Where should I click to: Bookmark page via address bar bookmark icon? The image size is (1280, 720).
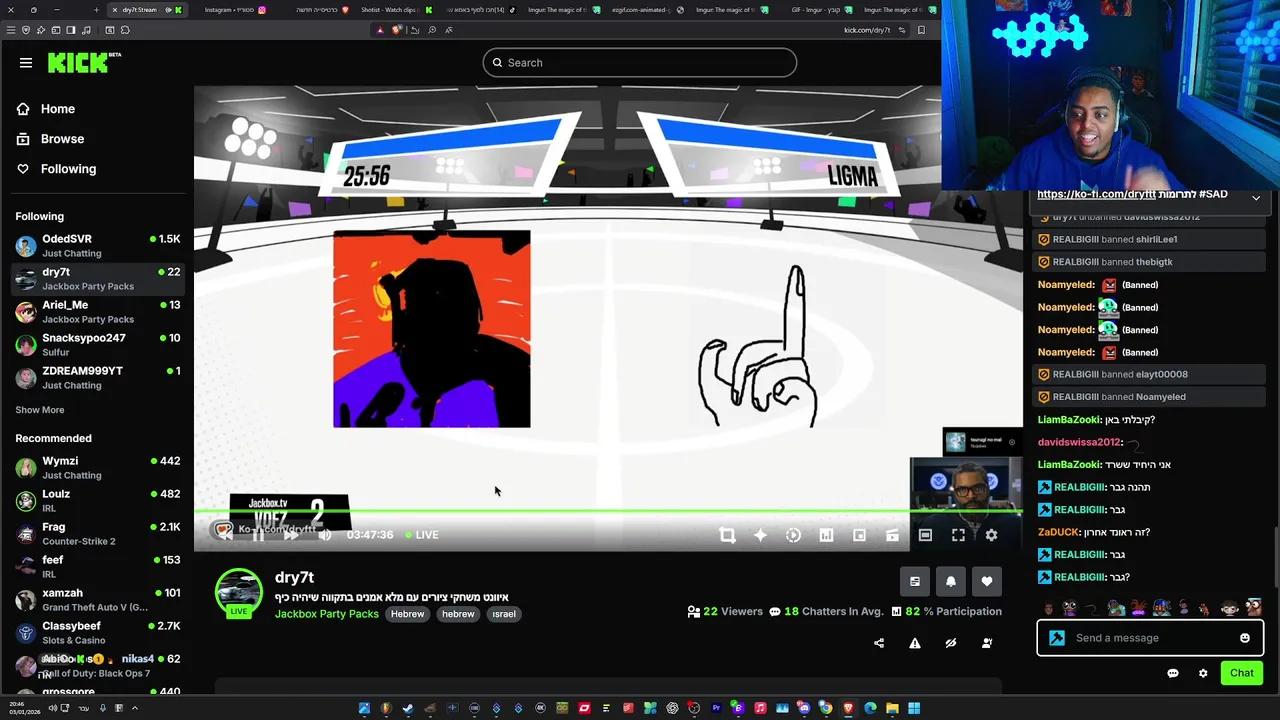click(921, 30)
